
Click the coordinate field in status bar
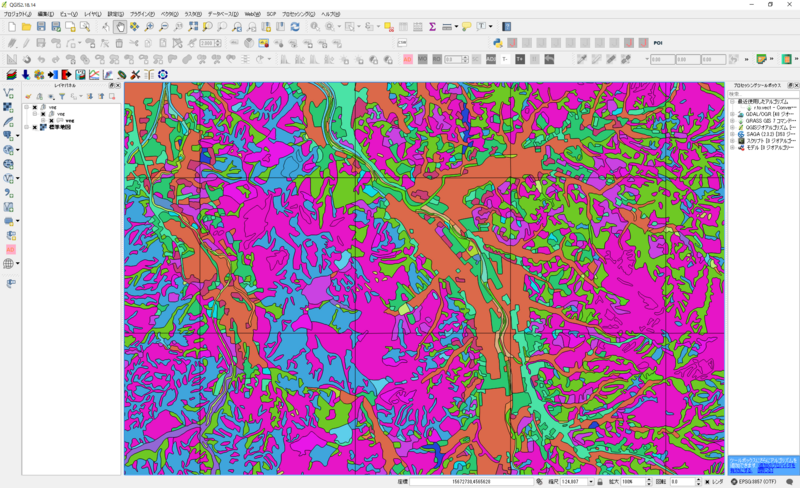click(x=471, y=482)
